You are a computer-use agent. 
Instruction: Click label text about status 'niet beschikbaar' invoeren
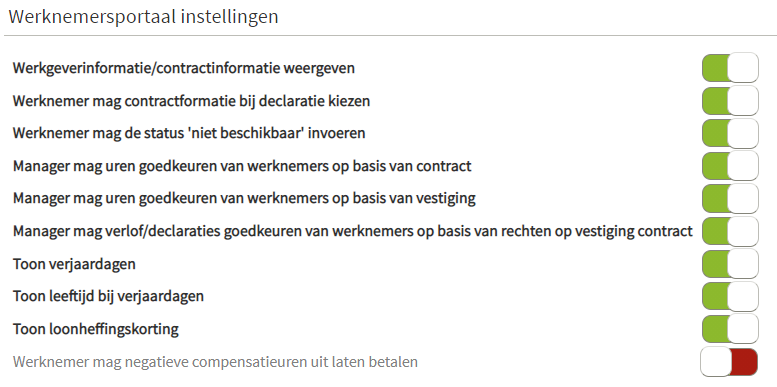[x=189, y=134]
